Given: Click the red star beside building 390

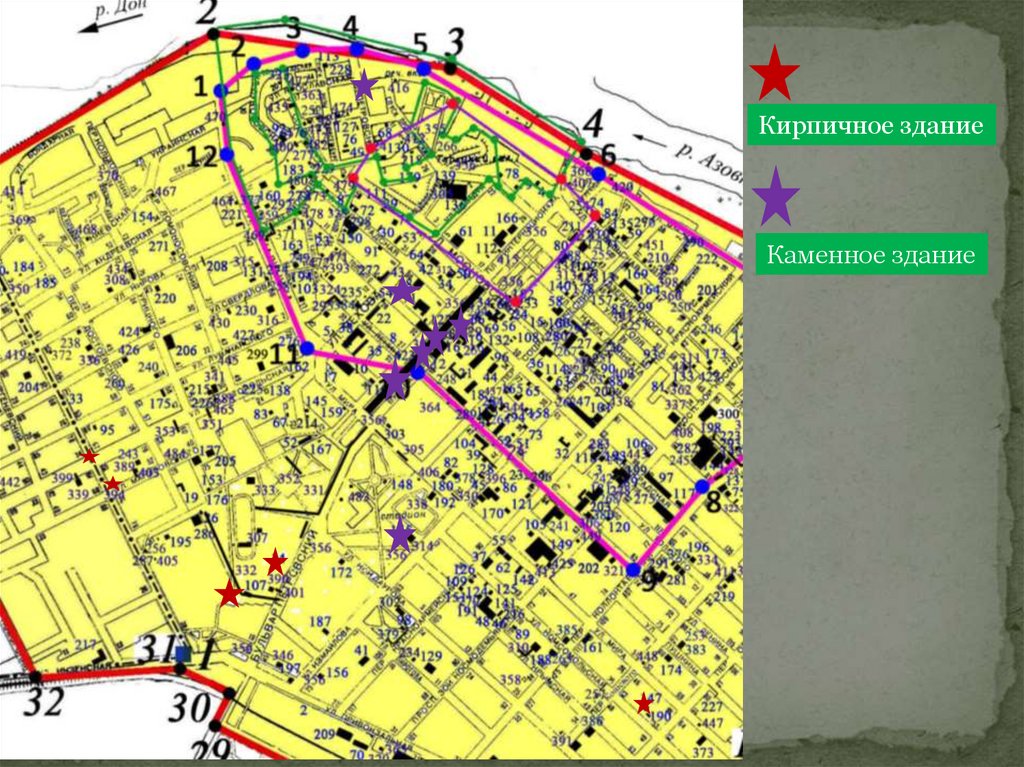Looking at the screenshot, I should (275, 562).
